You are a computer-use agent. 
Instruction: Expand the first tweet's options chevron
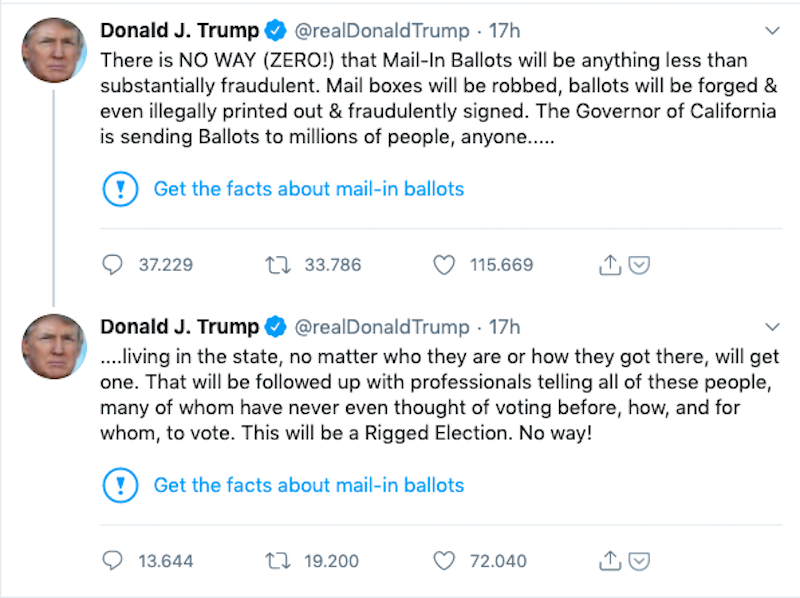coord(772,31)
